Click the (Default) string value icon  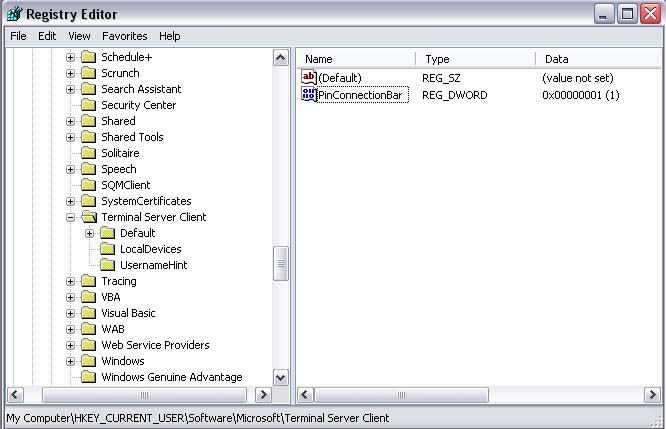(309, 77)
